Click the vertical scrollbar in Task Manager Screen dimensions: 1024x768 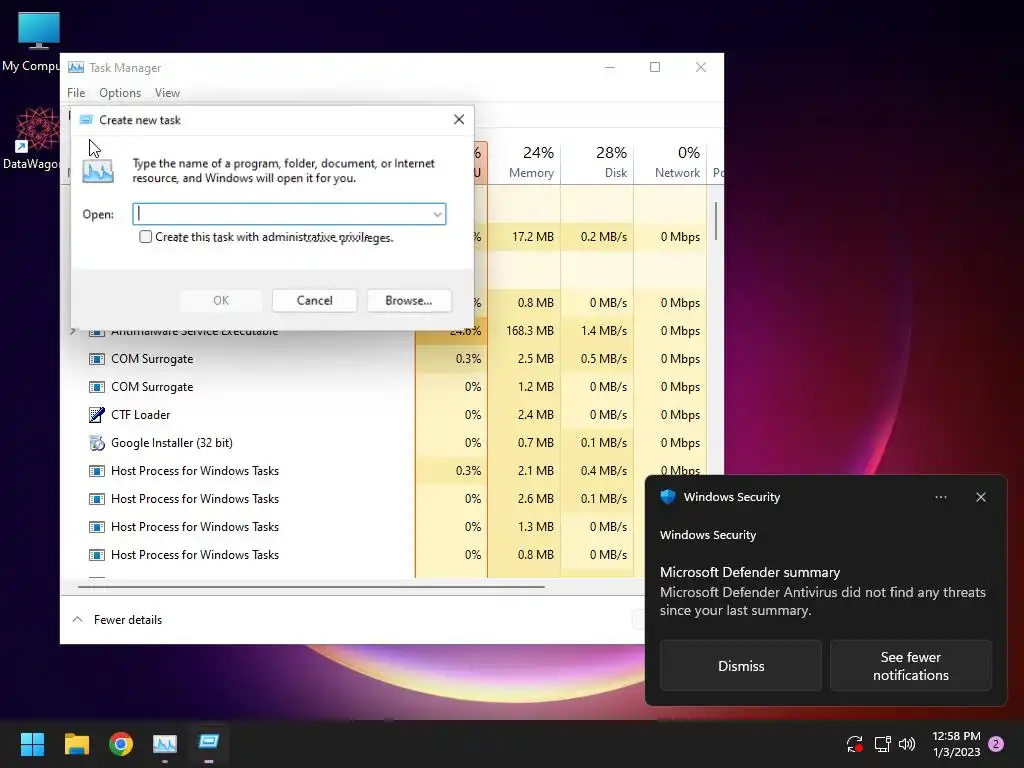[716, 221]
